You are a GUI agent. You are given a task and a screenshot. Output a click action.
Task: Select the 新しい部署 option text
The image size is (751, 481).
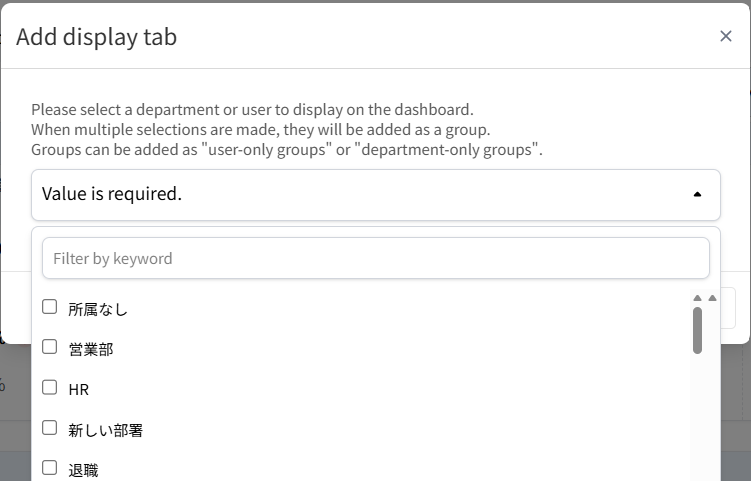(x=106, y=429)
